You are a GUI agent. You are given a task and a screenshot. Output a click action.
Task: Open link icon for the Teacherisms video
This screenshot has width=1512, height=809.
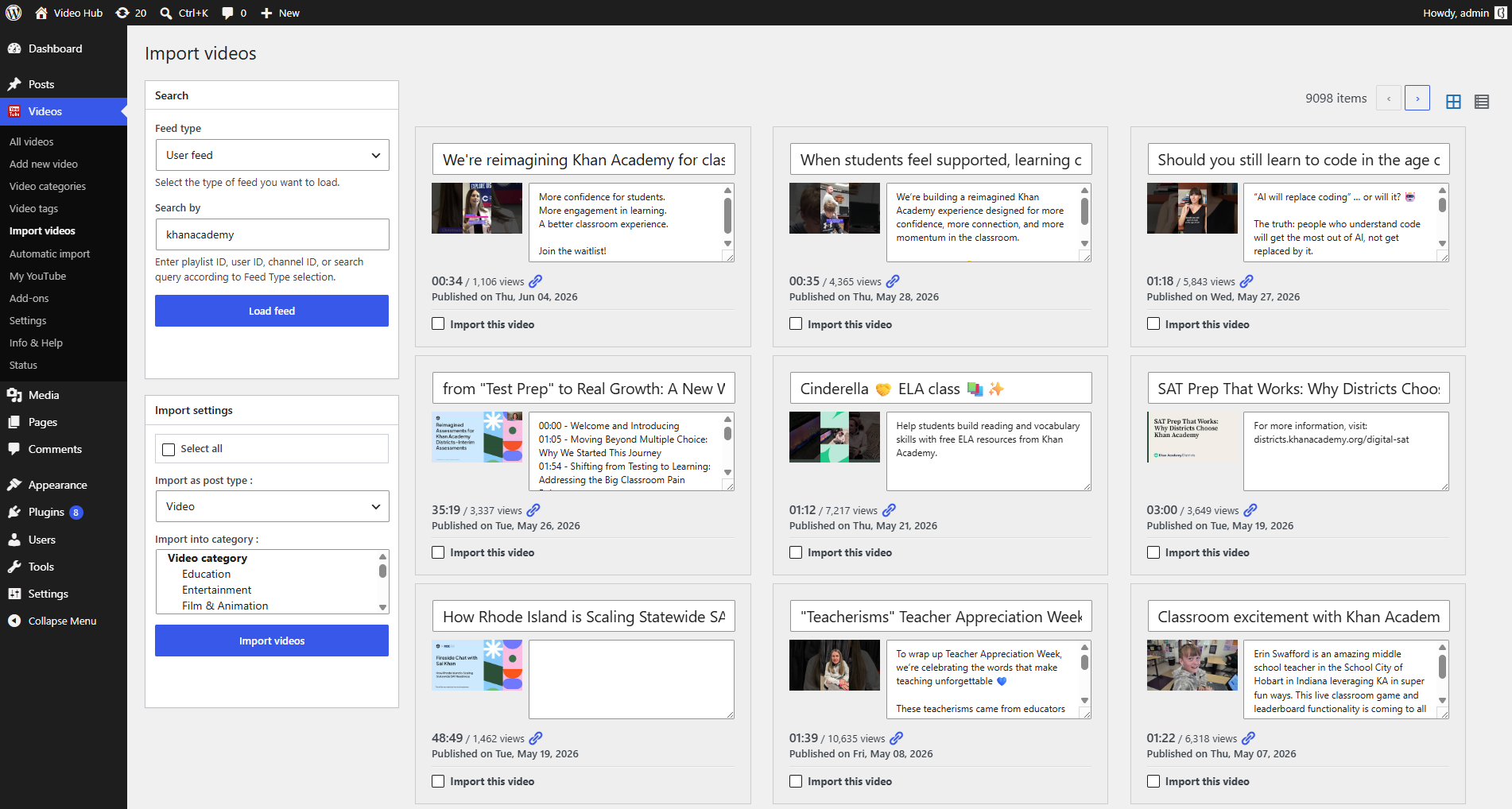896,738
